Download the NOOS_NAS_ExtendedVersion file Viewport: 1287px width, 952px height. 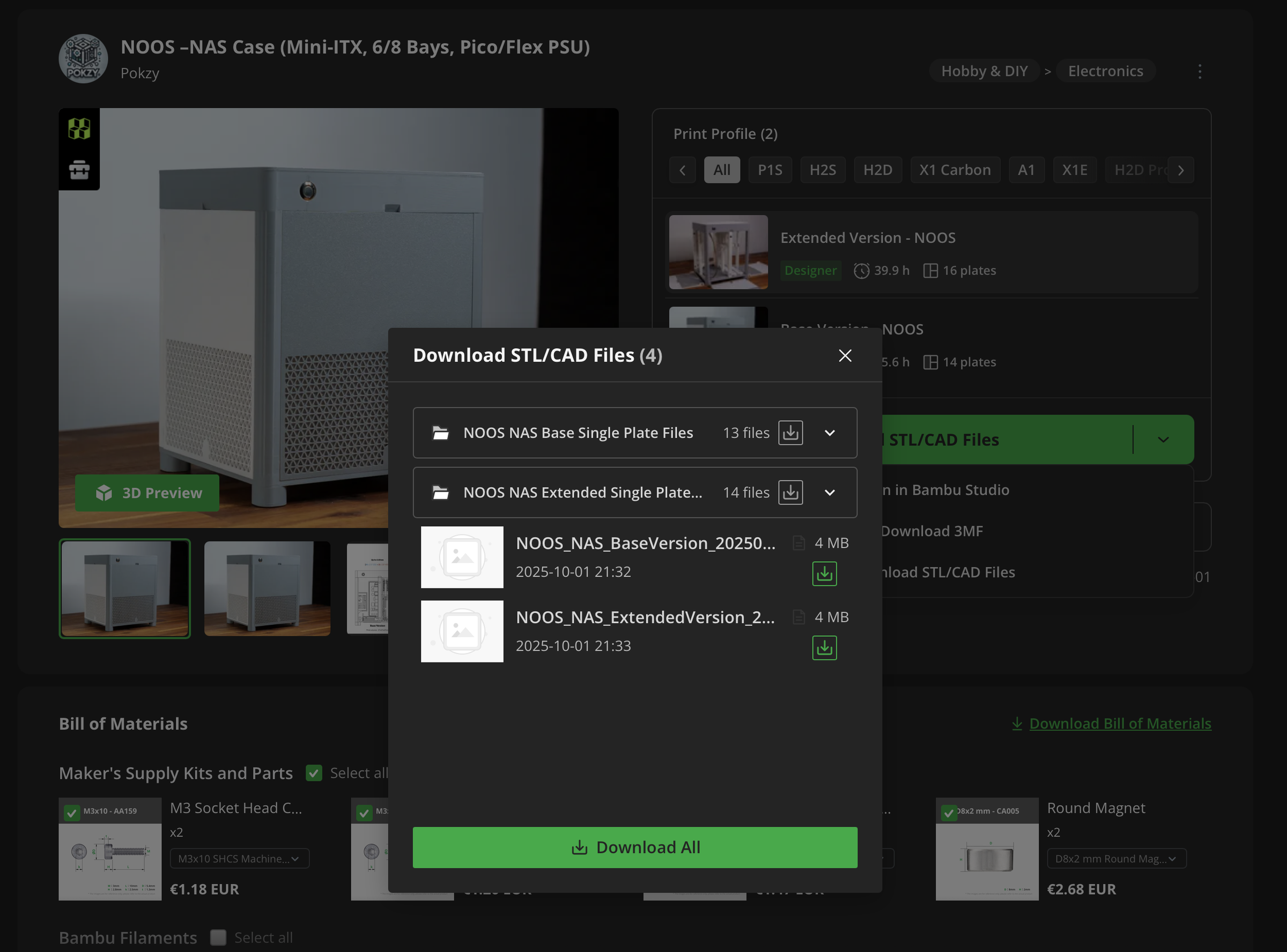824,648
